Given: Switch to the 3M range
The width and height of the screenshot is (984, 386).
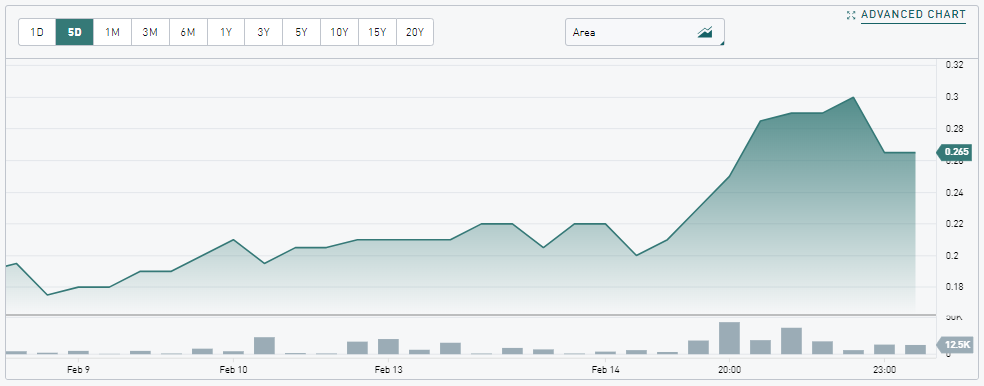Looking at the screenshot, I should pyautogui.click(x=150, y=32).
